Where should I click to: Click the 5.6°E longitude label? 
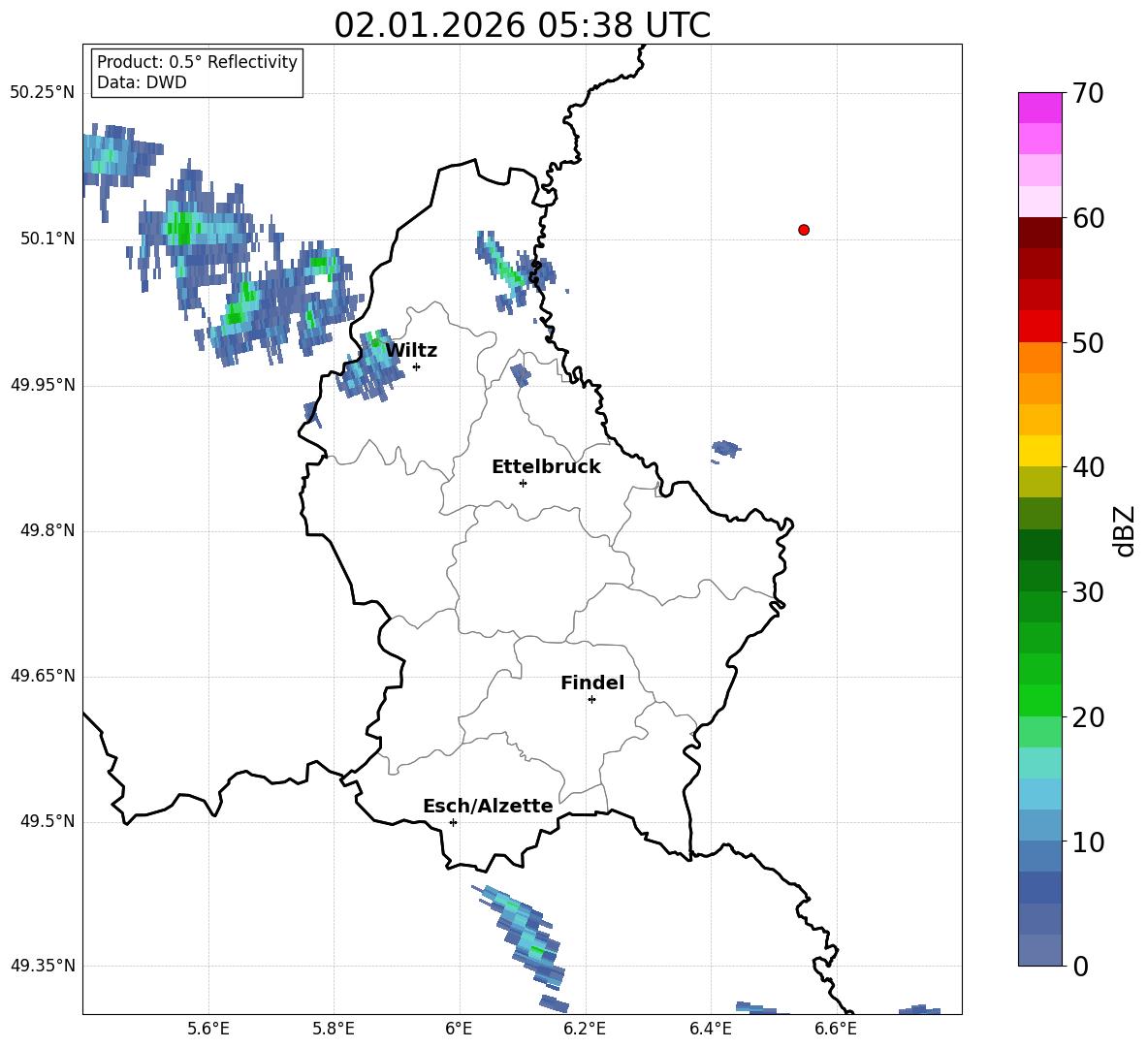click(208, 1029)
